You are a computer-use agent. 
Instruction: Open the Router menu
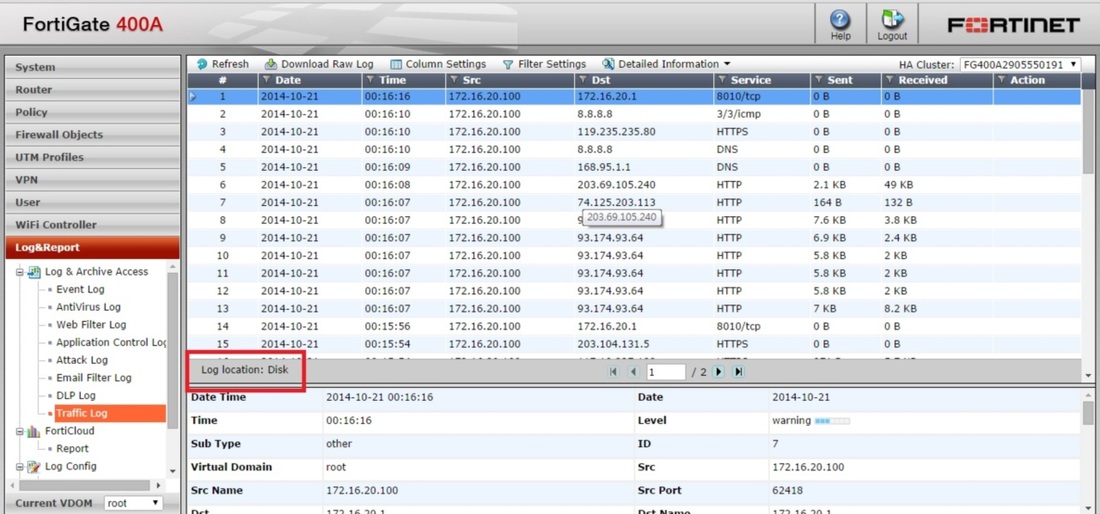coord(93,90)
